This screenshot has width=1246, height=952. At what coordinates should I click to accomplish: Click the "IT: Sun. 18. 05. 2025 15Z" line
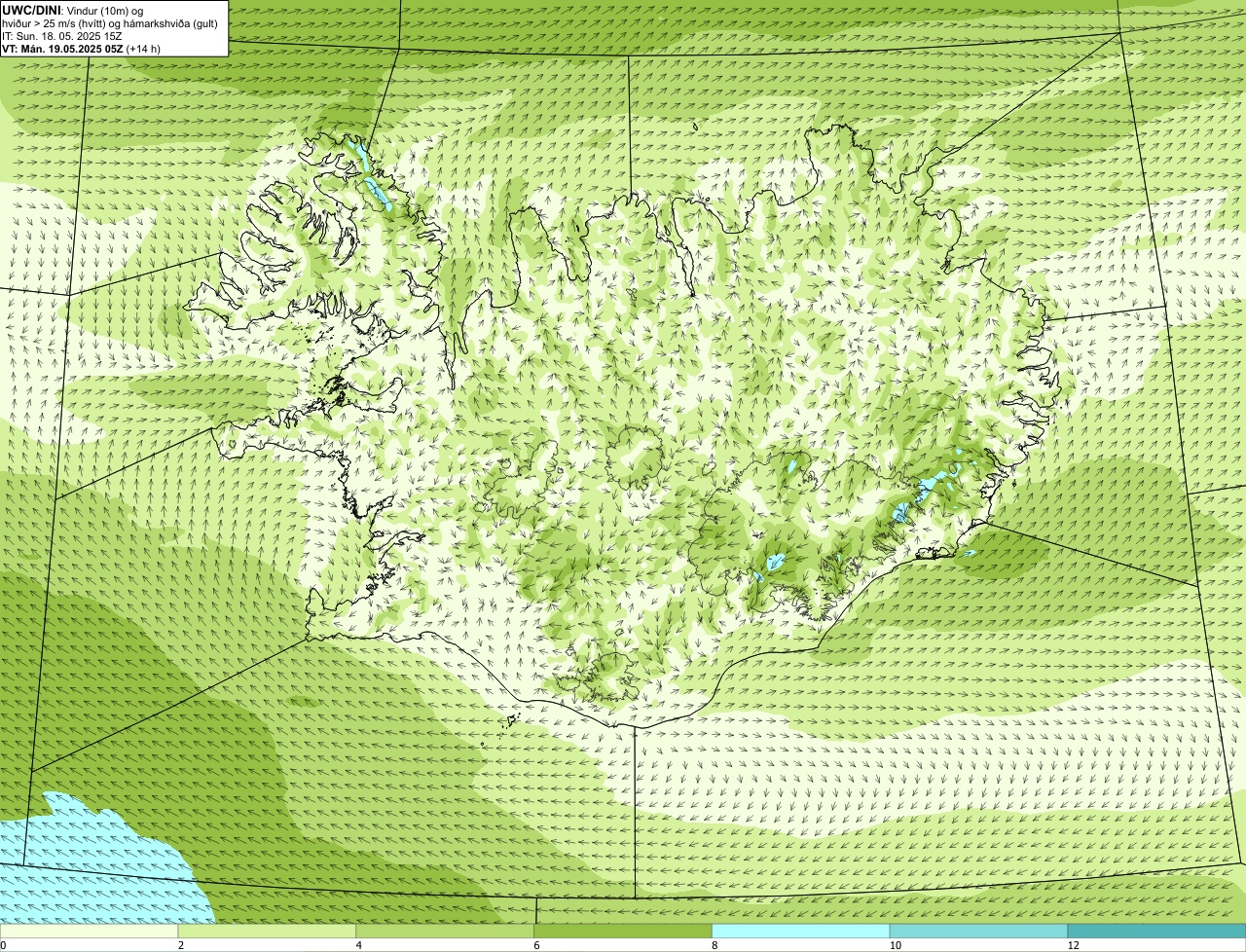62,36
